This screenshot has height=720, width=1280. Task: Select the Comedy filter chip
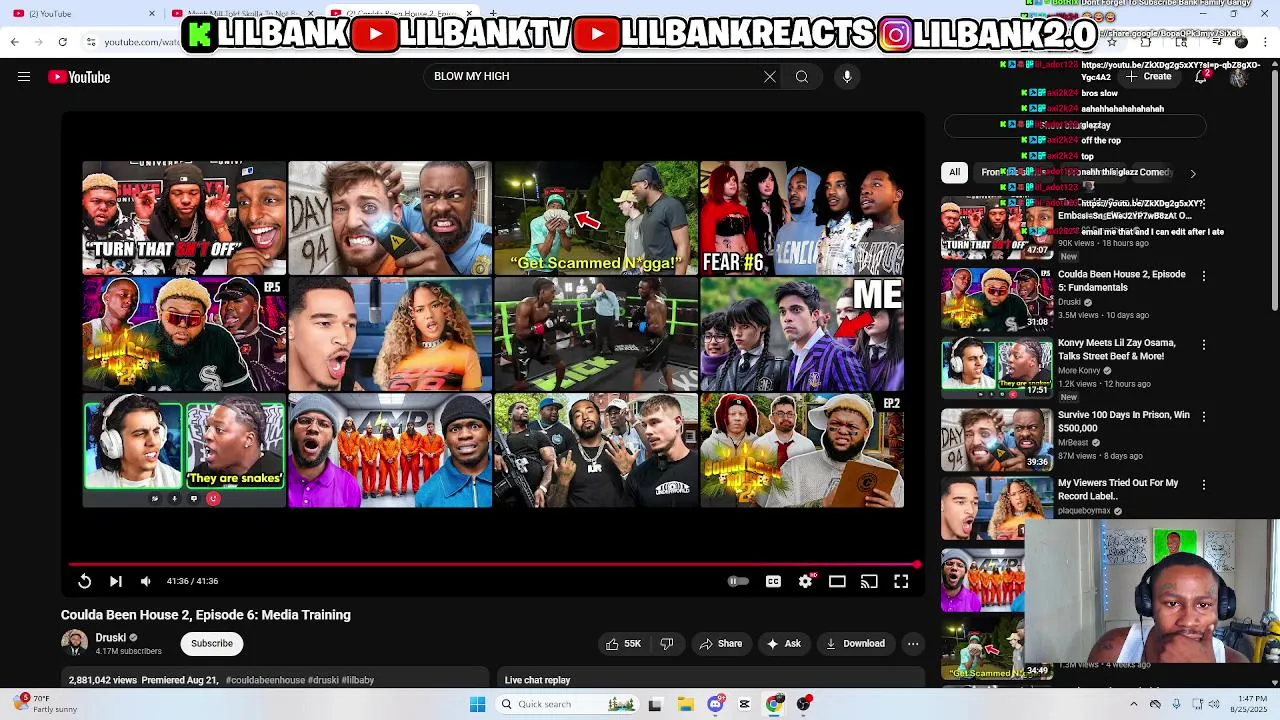coord(1155,172)
